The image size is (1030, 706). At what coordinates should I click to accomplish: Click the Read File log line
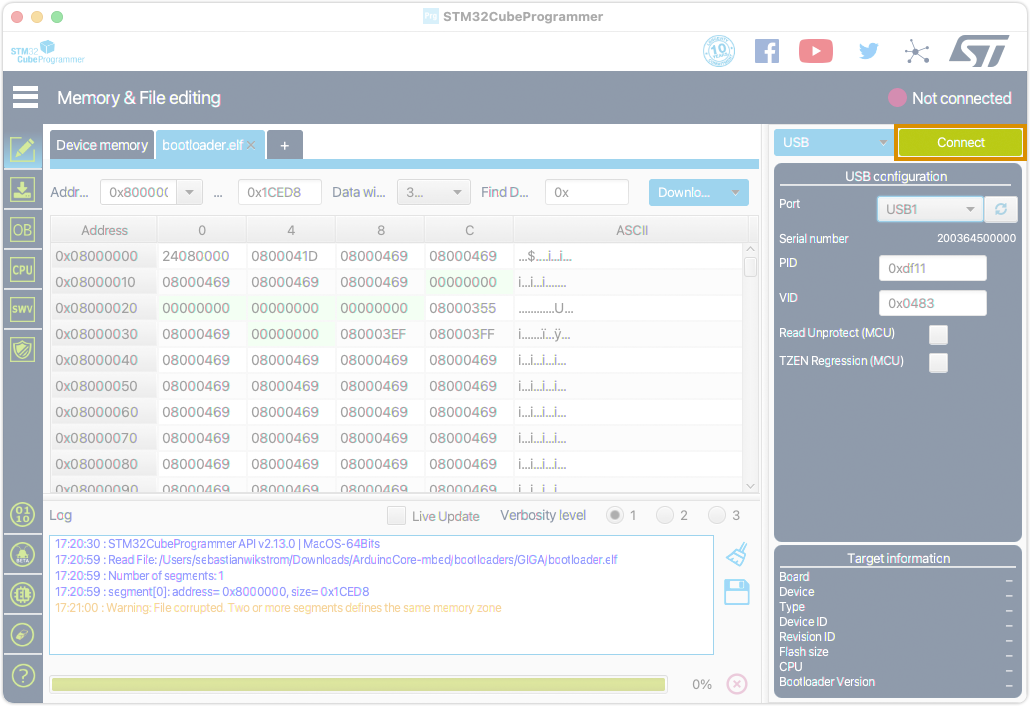pos(336,560)
